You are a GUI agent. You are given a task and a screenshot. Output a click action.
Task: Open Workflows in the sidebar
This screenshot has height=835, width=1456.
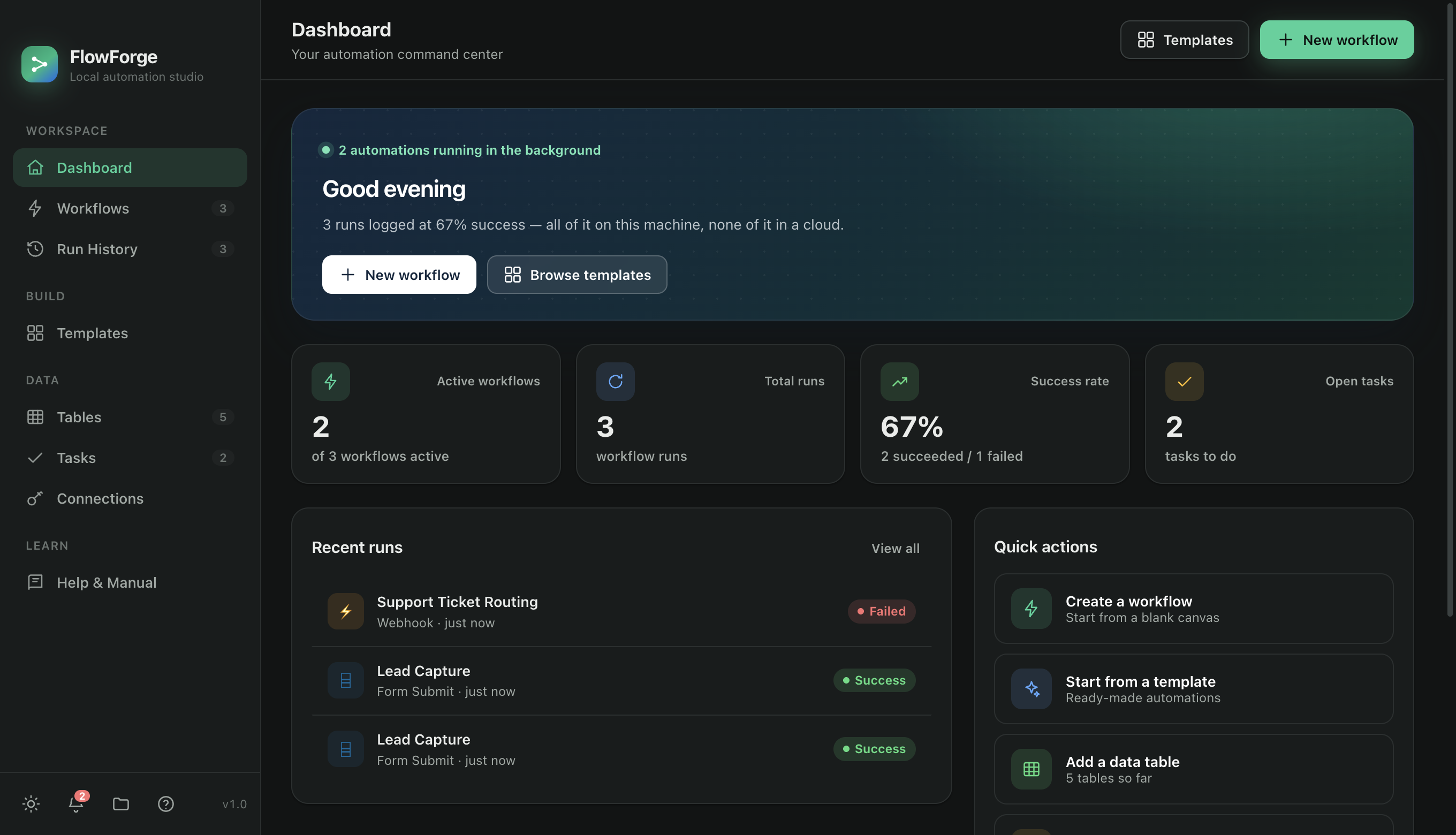pos(130,208)
